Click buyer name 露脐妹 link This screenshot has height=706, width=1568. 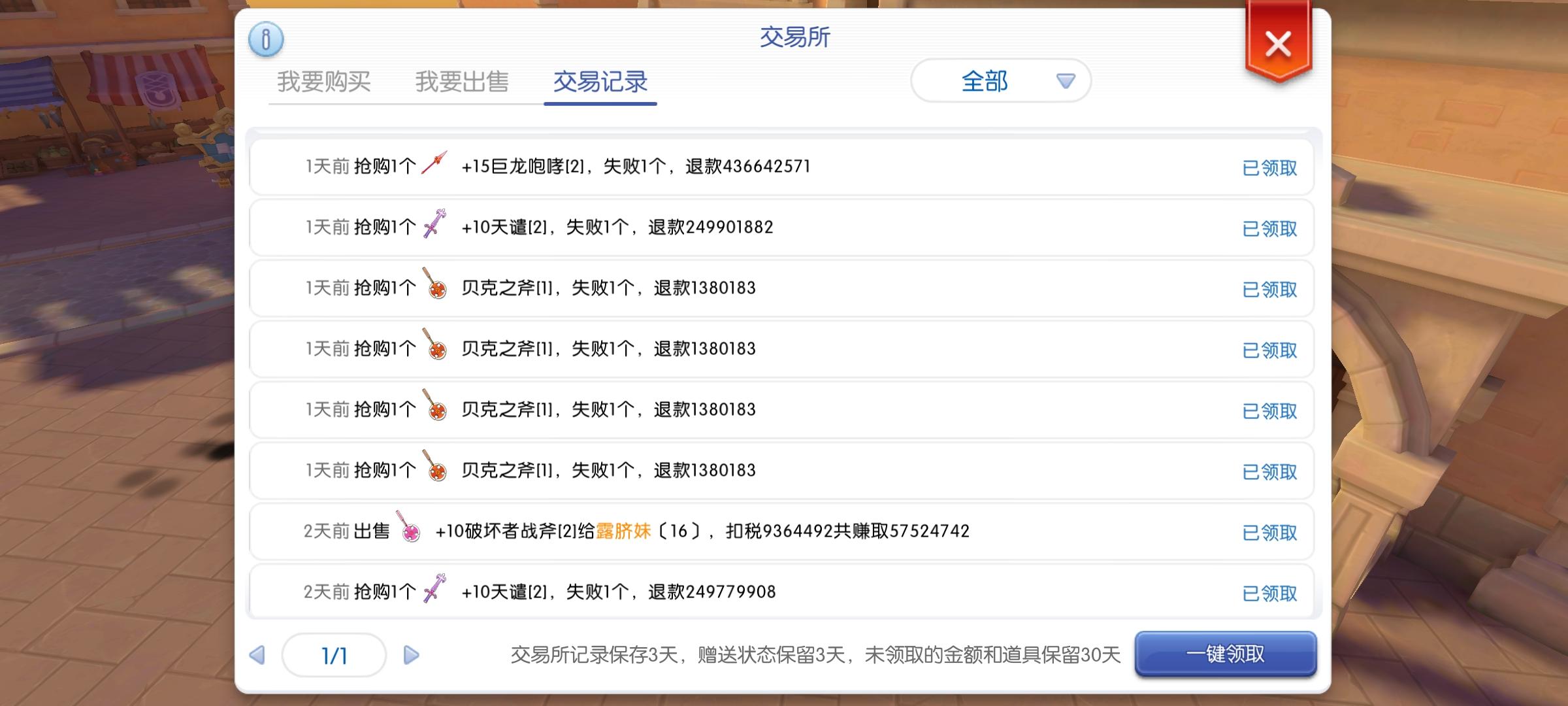pyautogui.click(x=623, y=531)
